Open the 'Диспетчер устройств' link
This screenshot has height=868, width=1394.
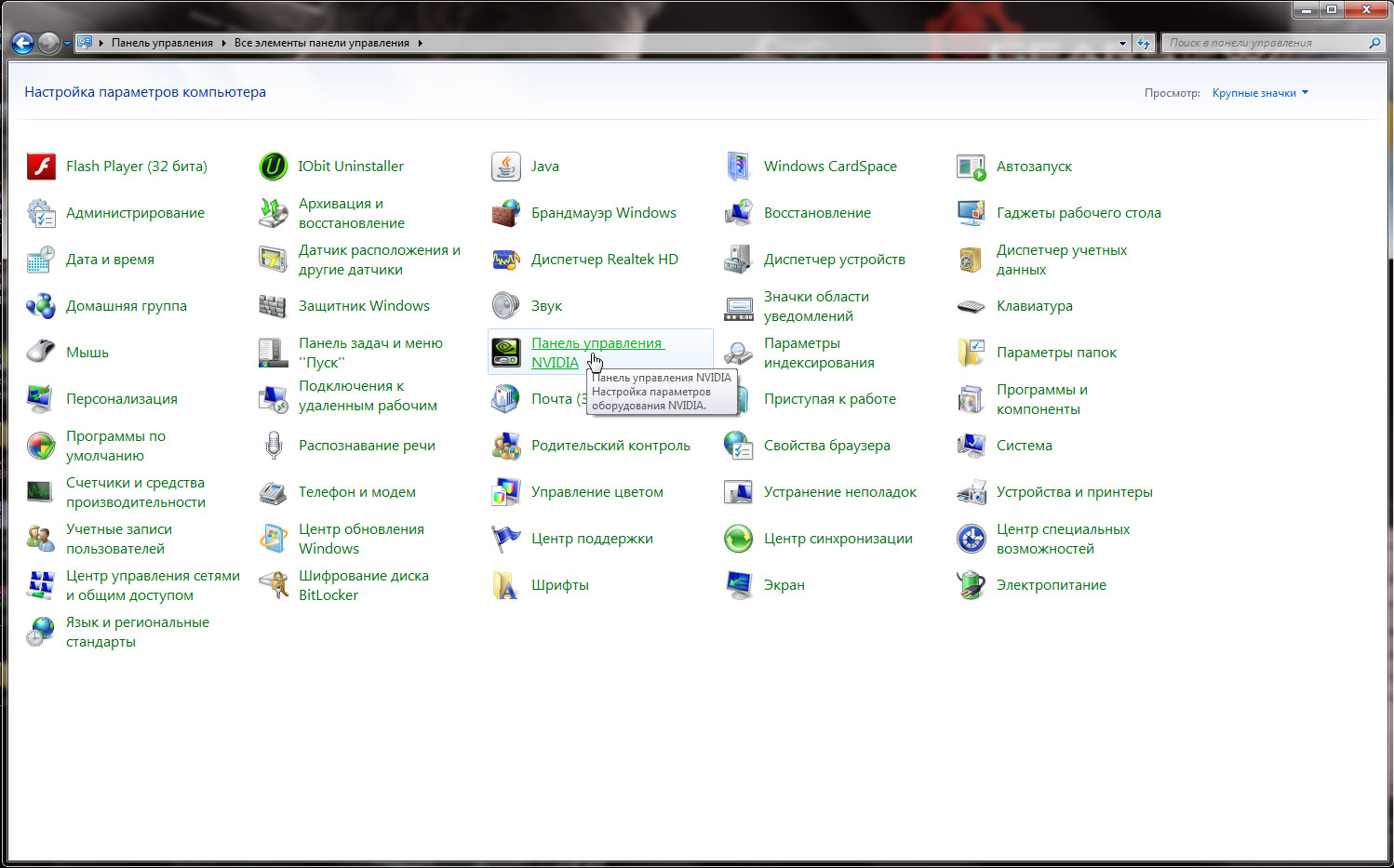click(x=835, y=260)
